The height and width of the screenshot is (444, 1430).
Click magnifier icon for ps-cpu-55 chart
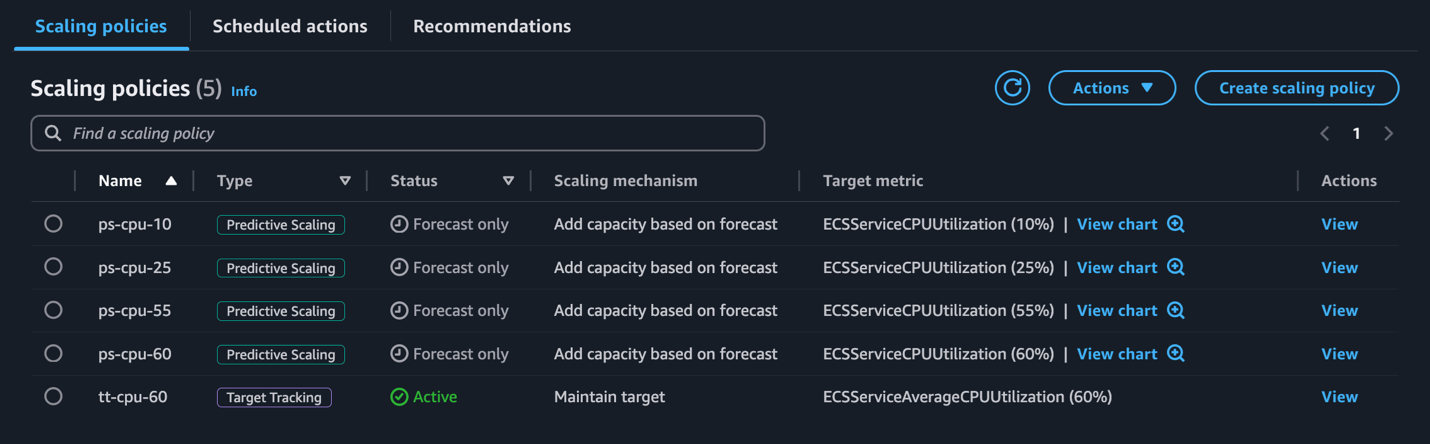(1176, 310)
